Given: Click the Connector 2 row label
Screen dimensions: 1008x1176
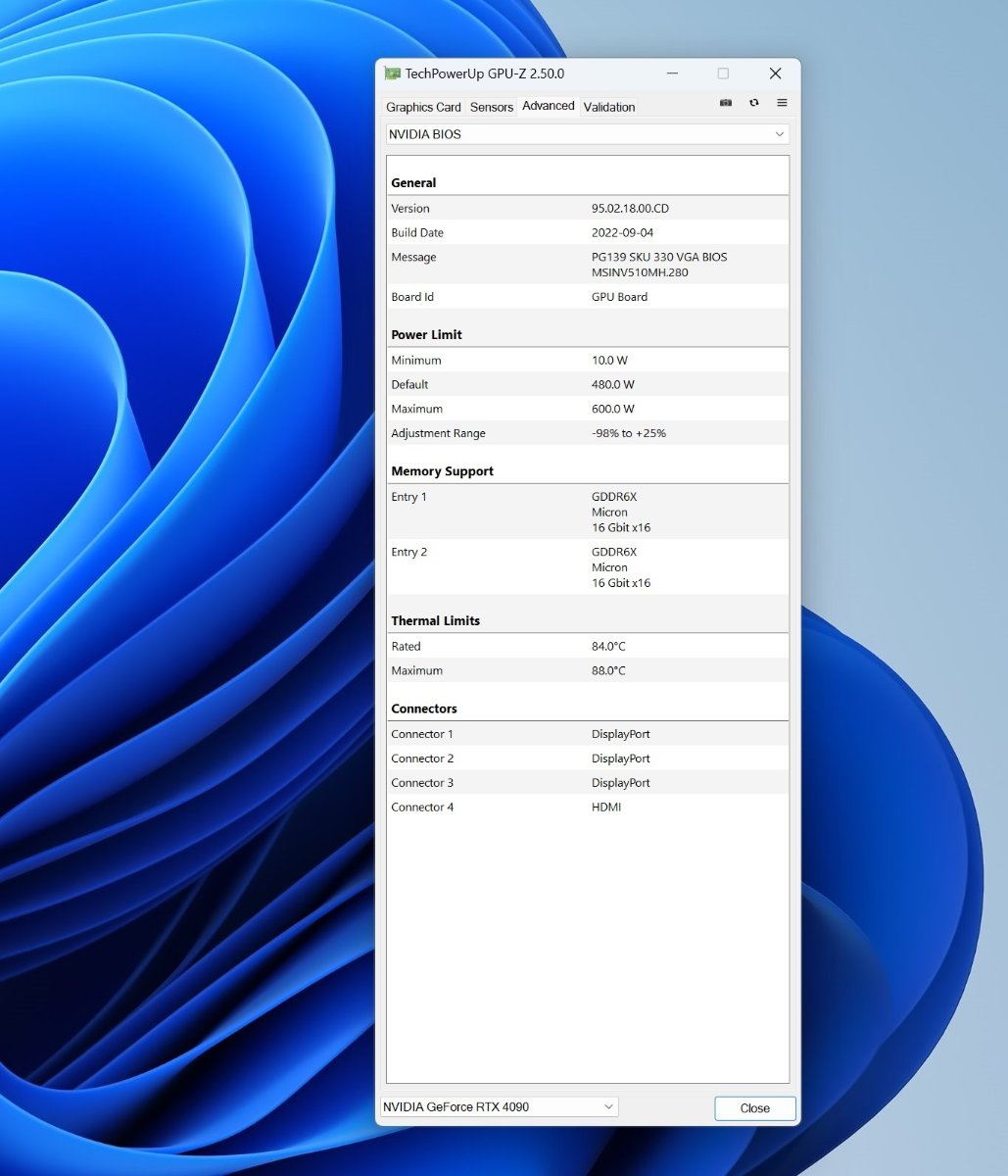Looking at the screenshot, I should (422, 759).
